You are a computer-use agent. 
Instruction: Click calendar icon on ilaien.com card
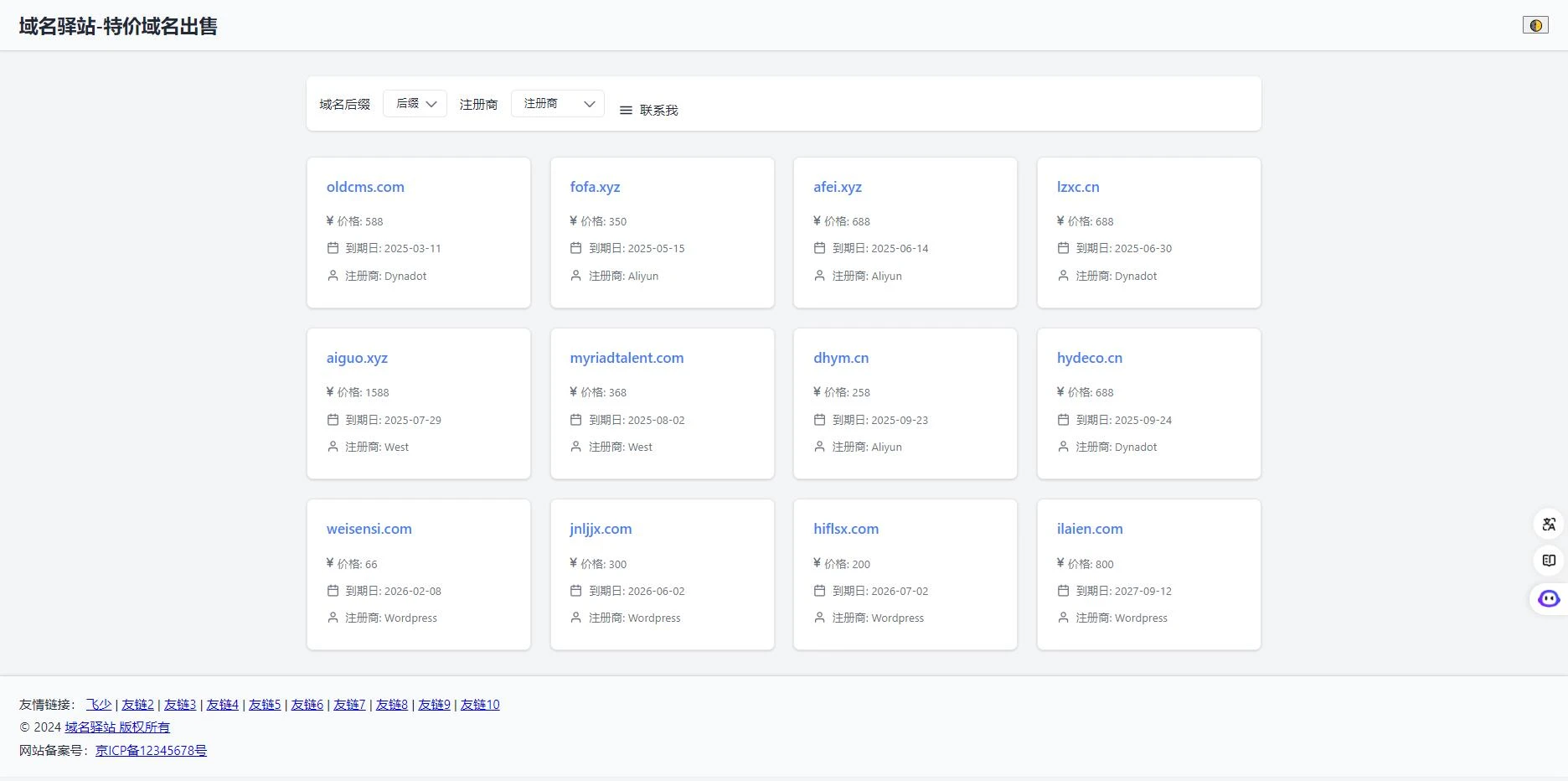tap(1063, 591)
